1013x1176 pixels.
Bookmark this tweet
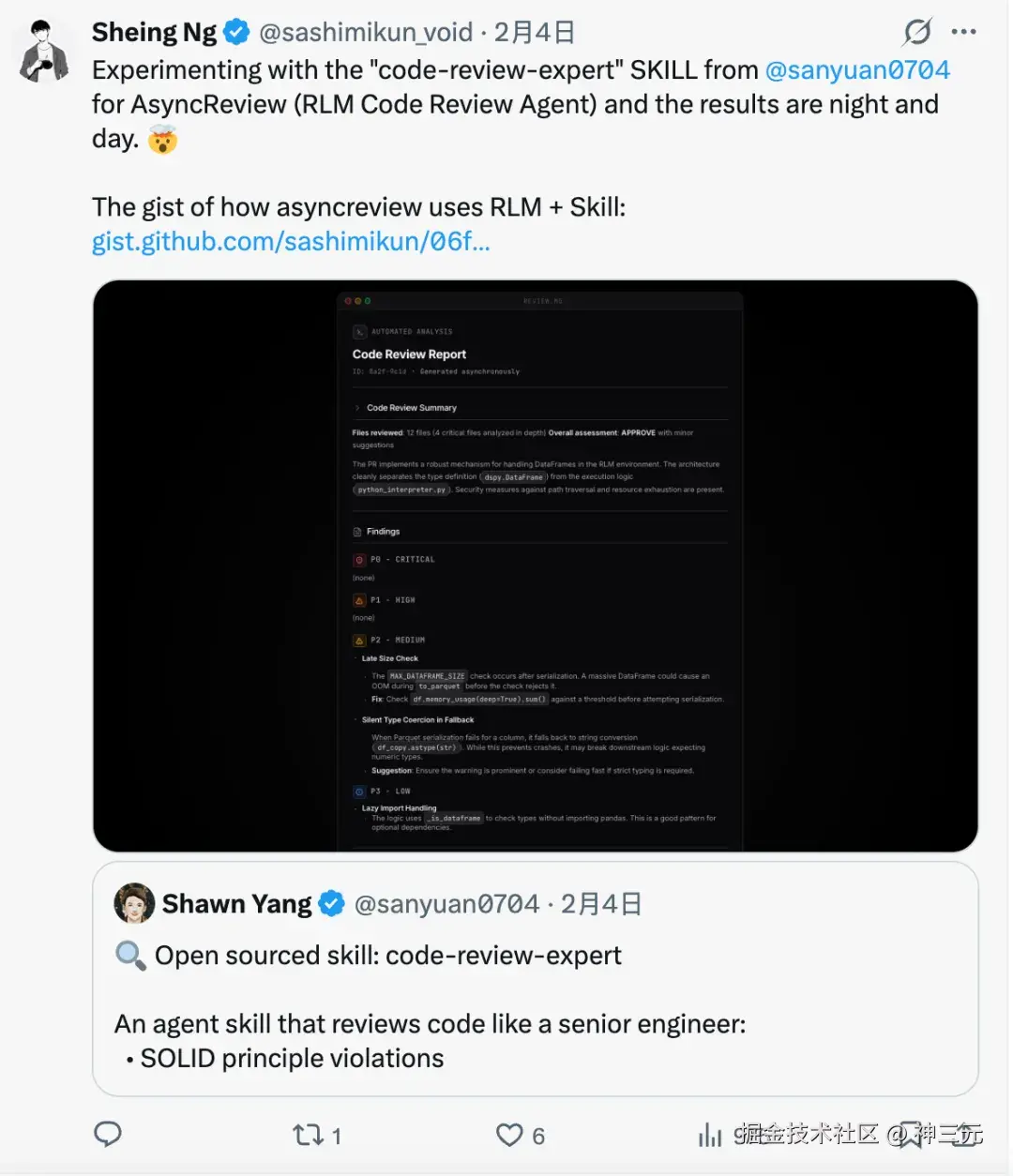point(910,1135)
